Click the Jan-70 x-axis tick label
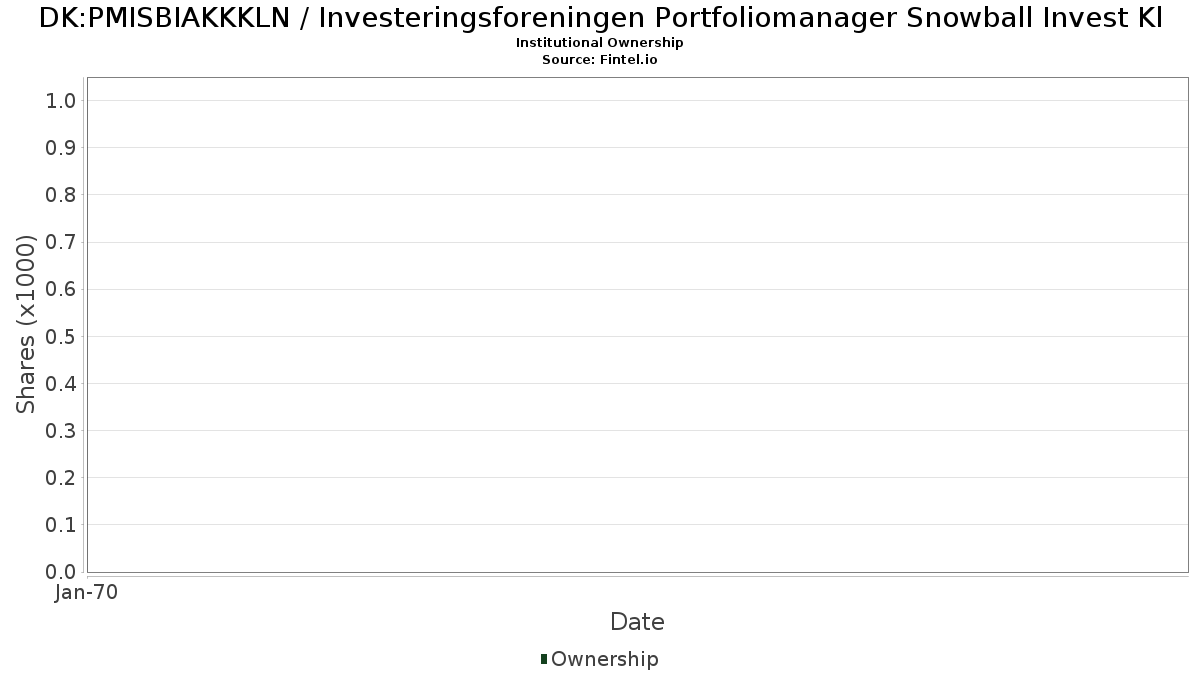Screen dimensions: 1200x675 pyautogui.click(x=87, y=593)
